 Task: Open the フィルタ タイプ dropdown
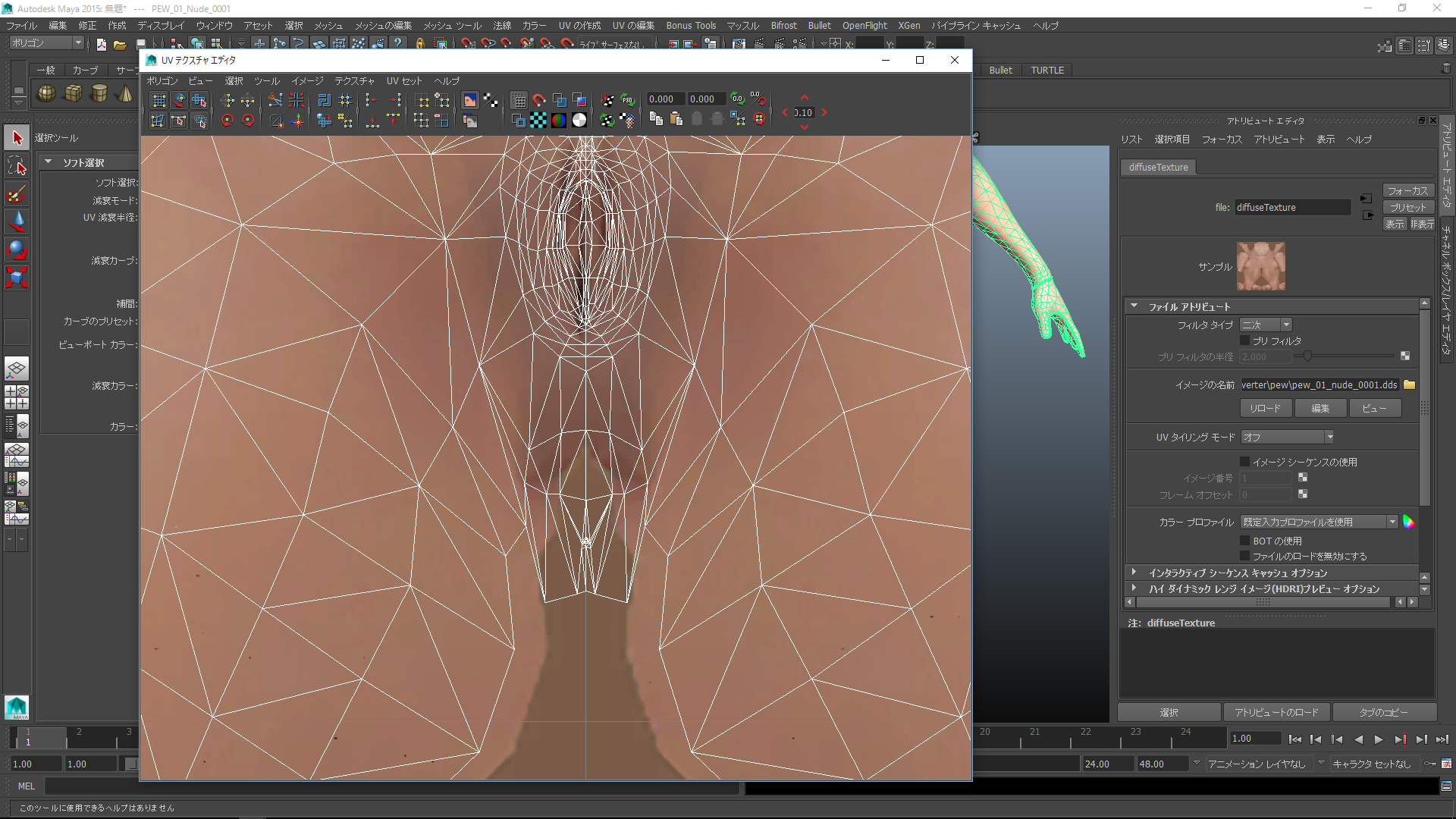(x=1266, y=325)
